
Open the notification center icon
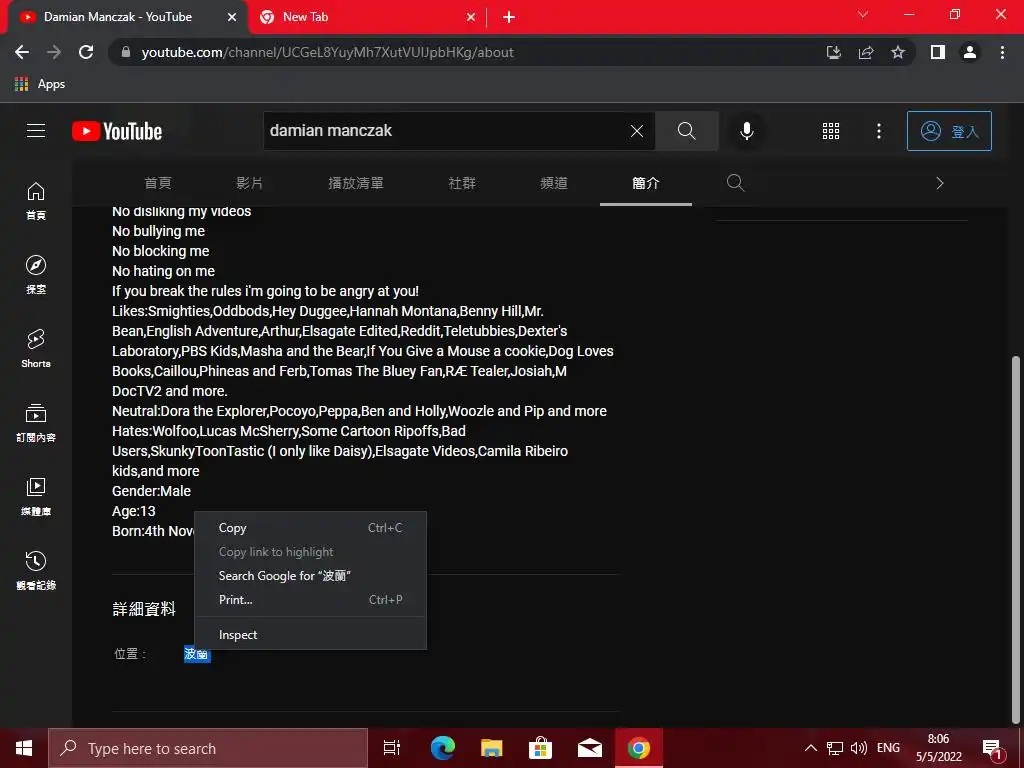[x=992, y=749]
